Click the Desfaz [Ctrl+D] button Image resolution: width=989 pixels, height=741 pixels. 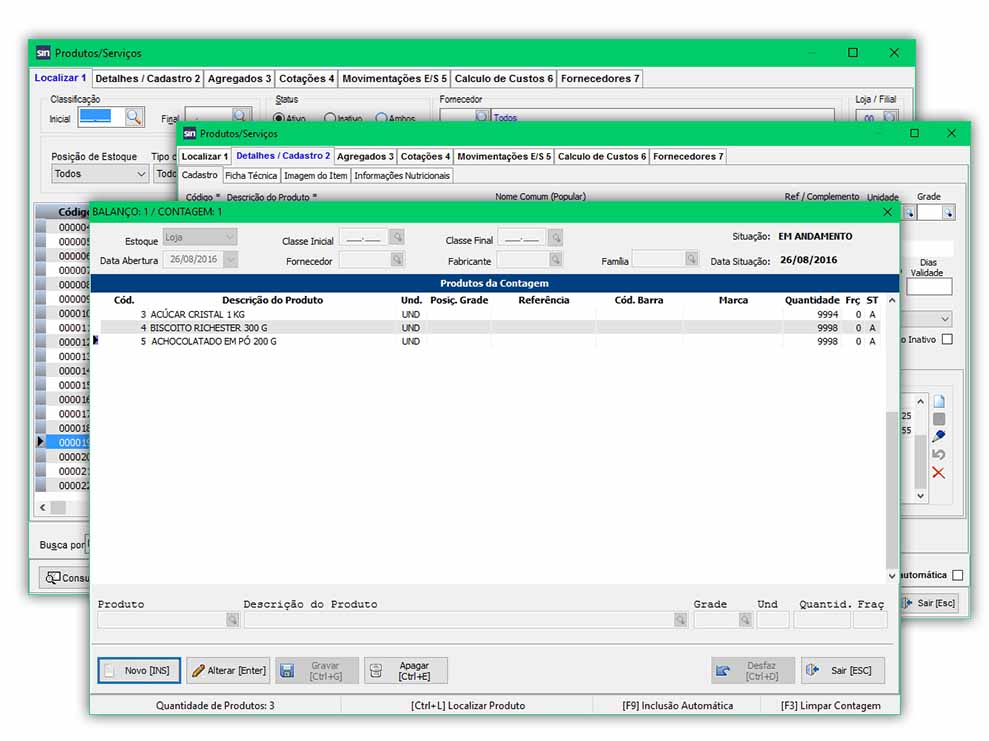[753, 670]
